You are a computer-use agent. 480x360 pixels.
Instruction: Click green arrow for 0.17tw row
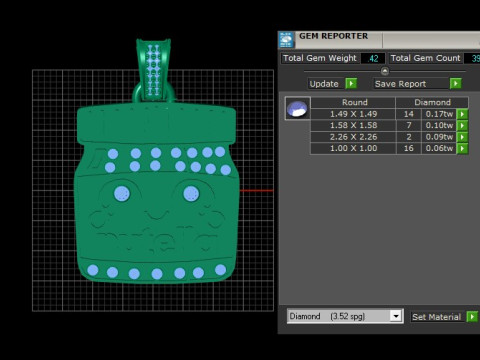[462, 114]
